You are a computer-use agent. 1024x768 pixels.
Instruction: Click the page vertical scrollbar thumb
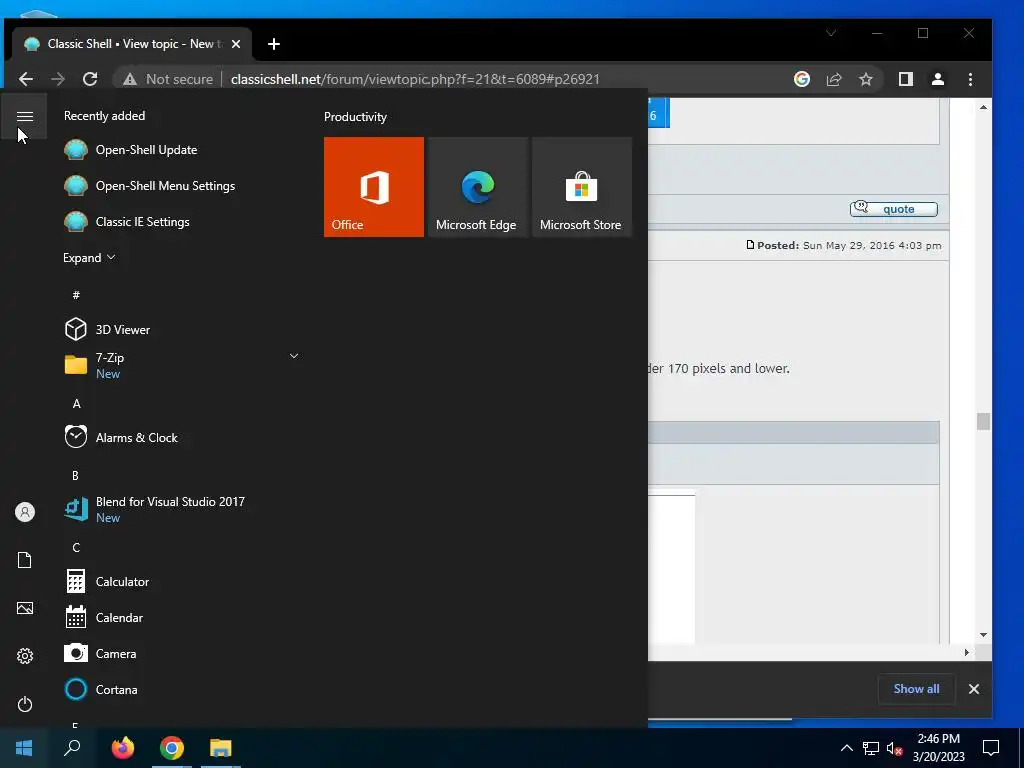[984, 421]
